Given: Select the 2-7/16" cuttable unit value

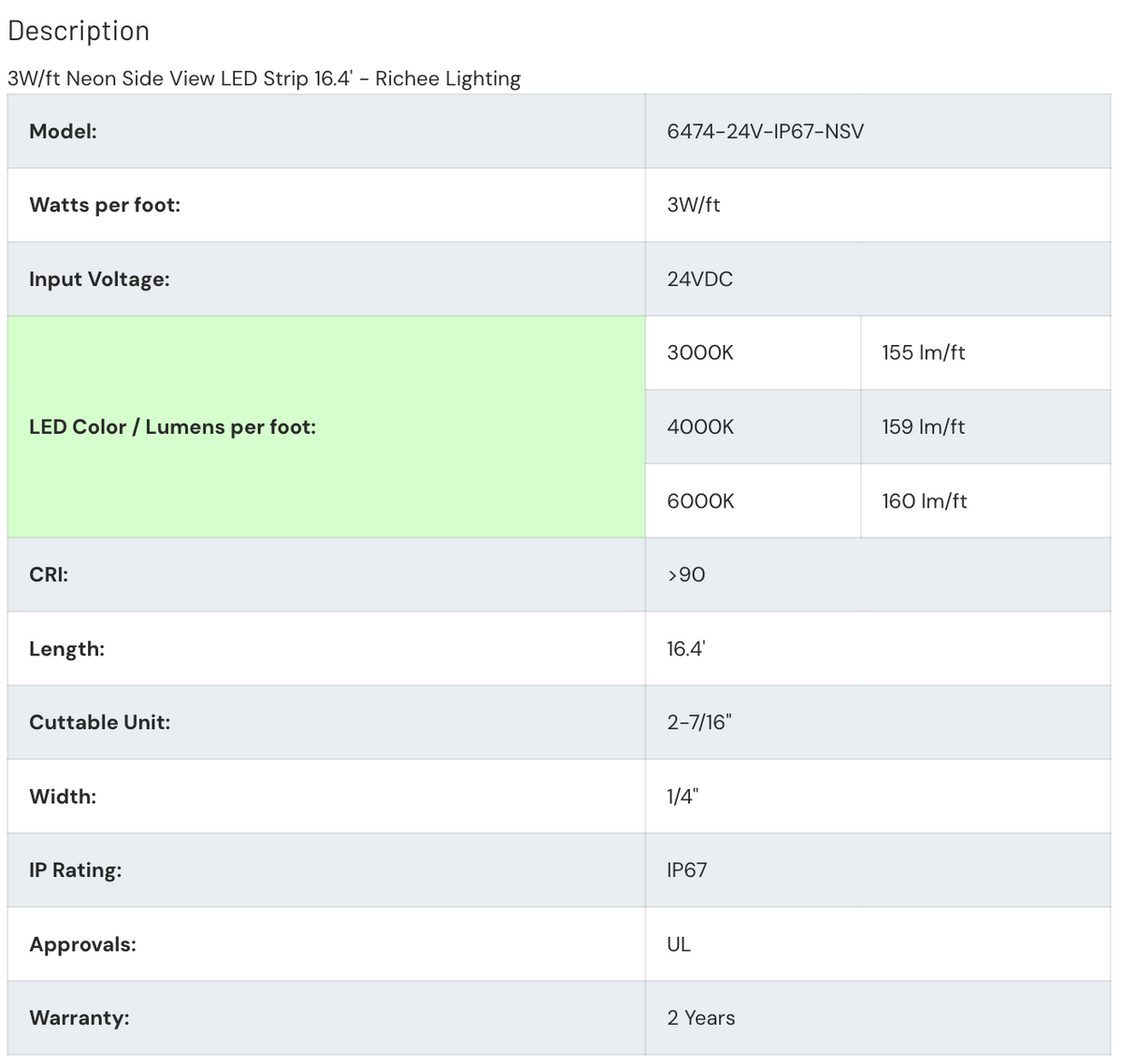Looking at the screenshot, I should [698, 722].
